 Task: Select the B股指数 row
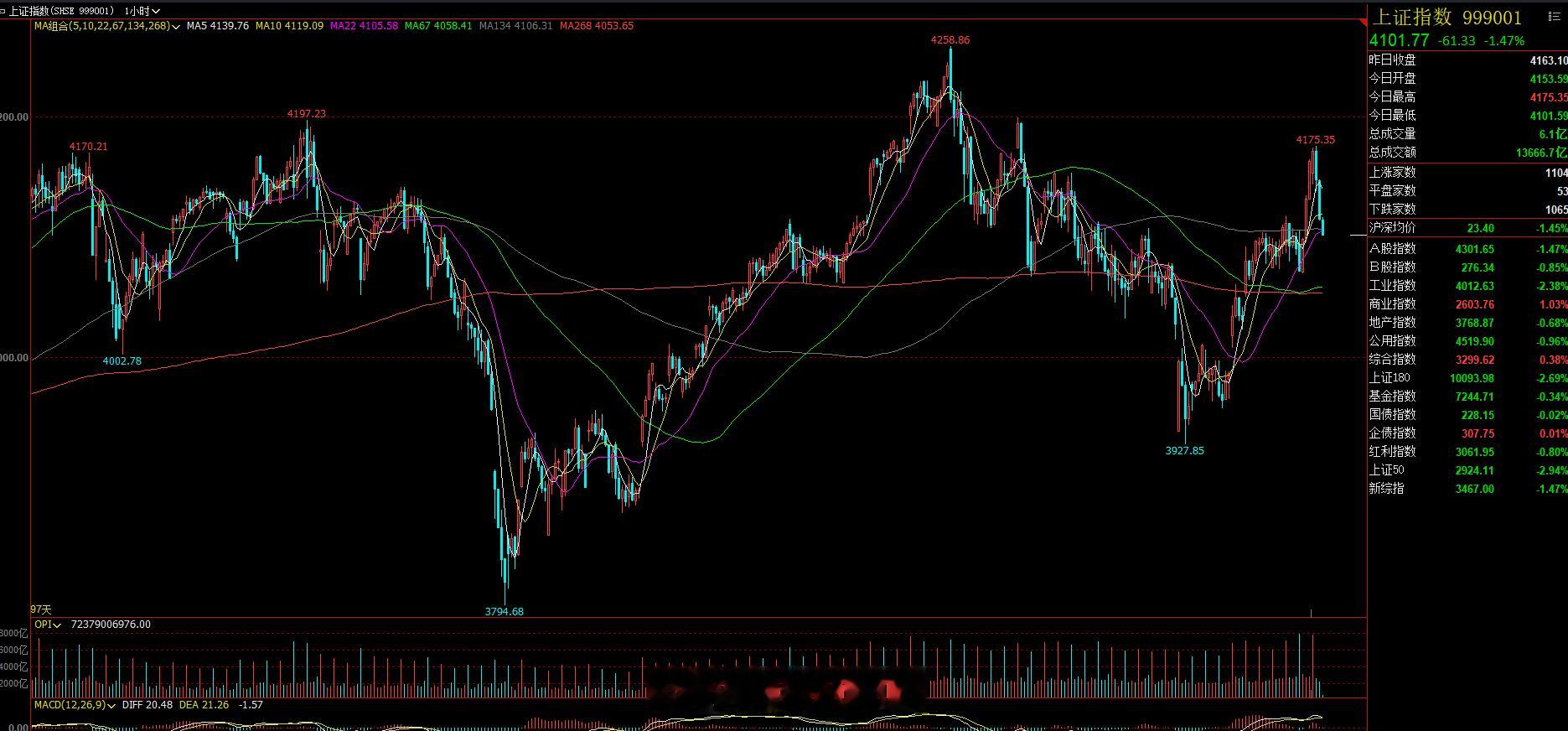click(x=1467, y=267)
